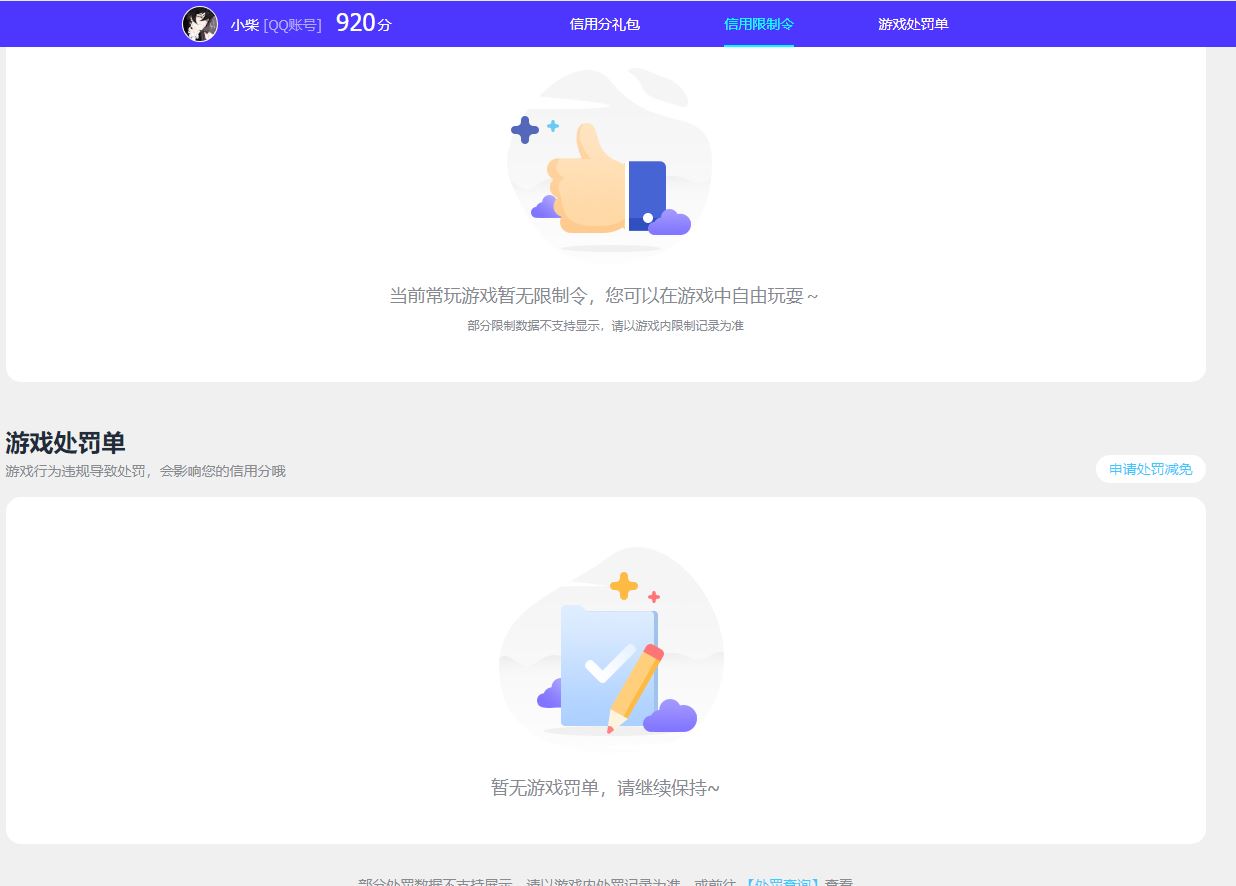Click the 部分限制数据不支持显示 note
The width and height of the screenshot is (1236, 886).
pyautogui.click(x=605, y=326)
